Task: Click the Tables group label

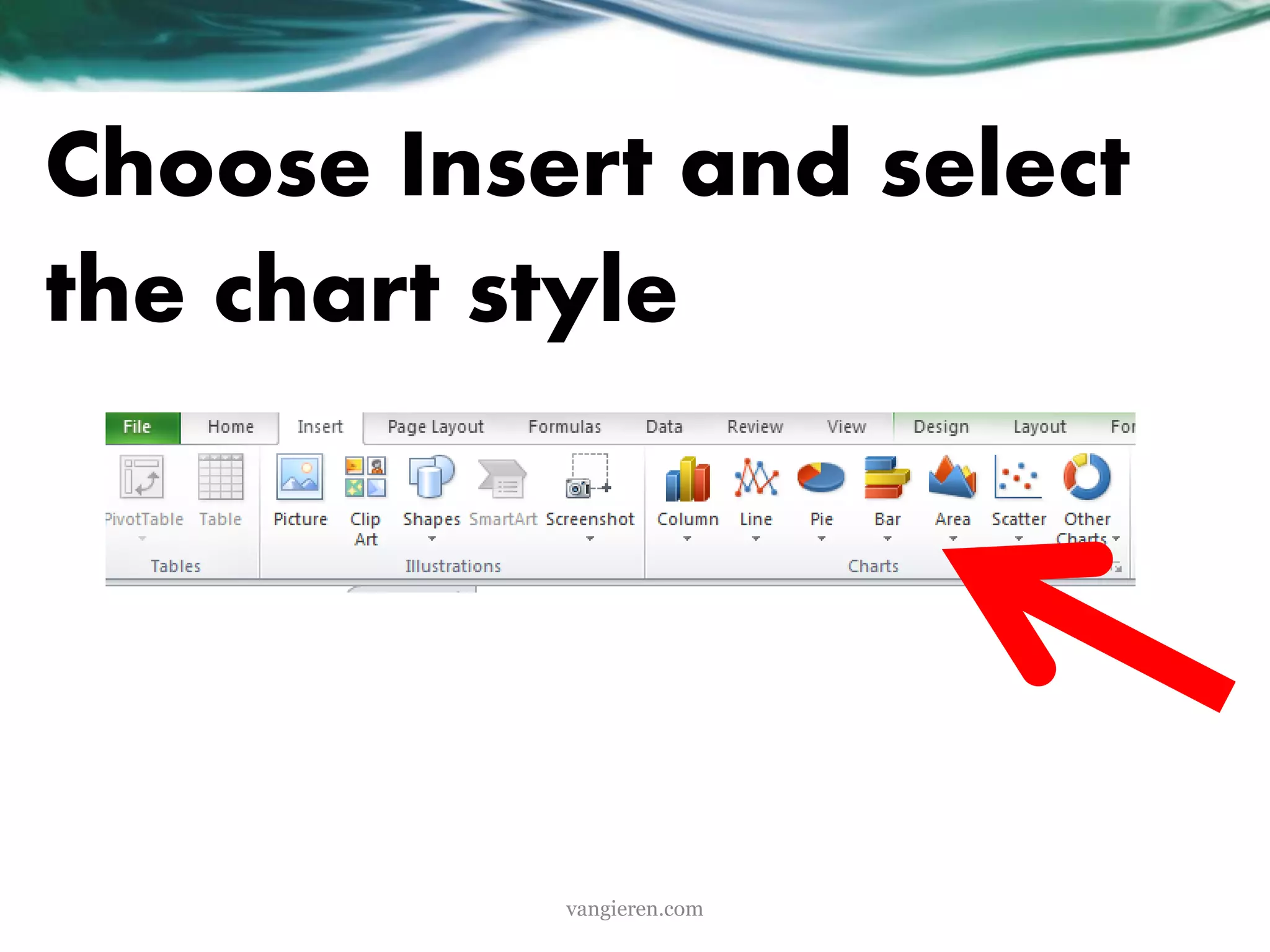Action: pos(175,566)
